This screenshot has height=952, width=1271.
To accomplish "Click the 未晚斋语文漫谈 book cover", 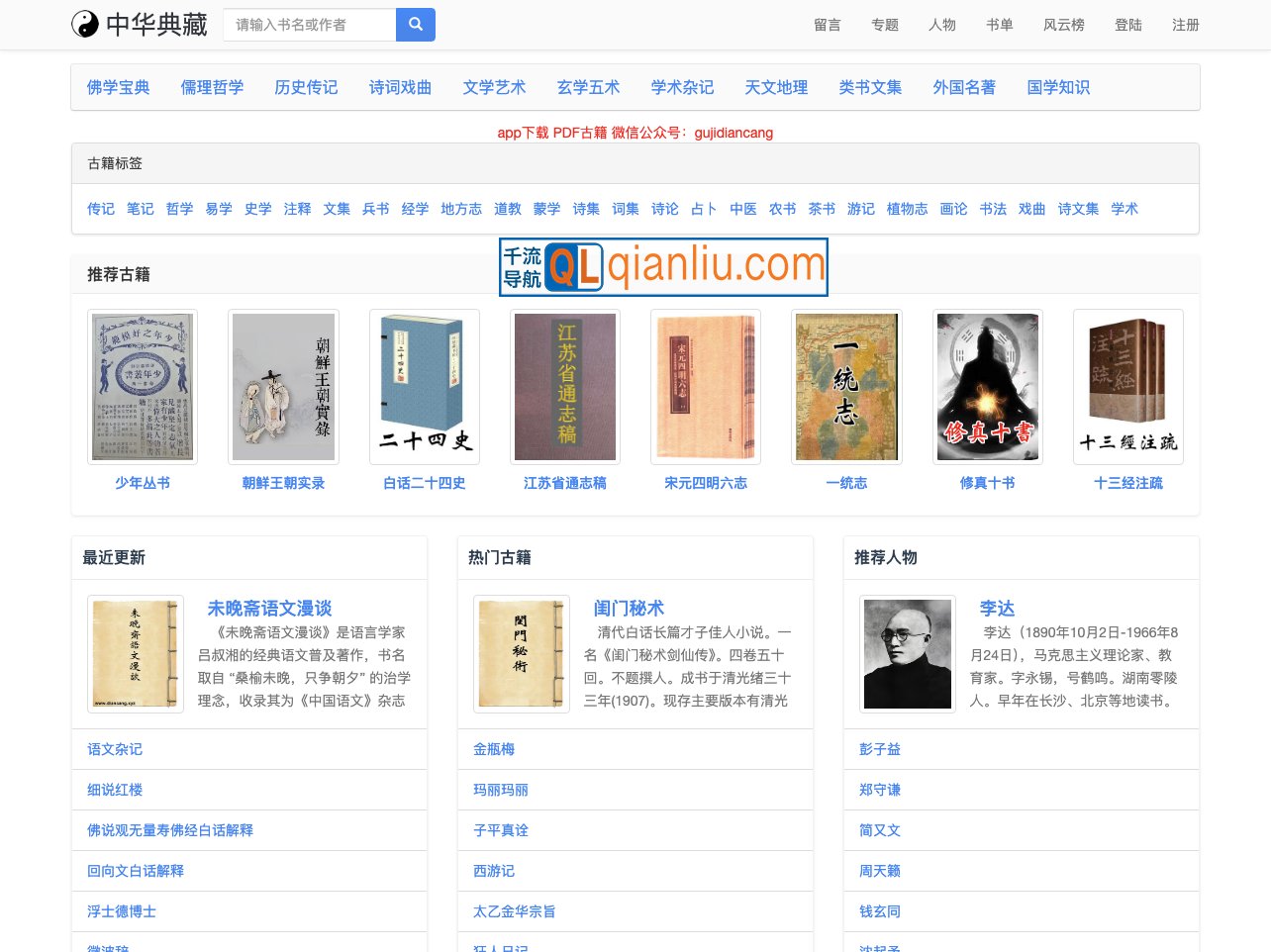I will coord(136,653).
